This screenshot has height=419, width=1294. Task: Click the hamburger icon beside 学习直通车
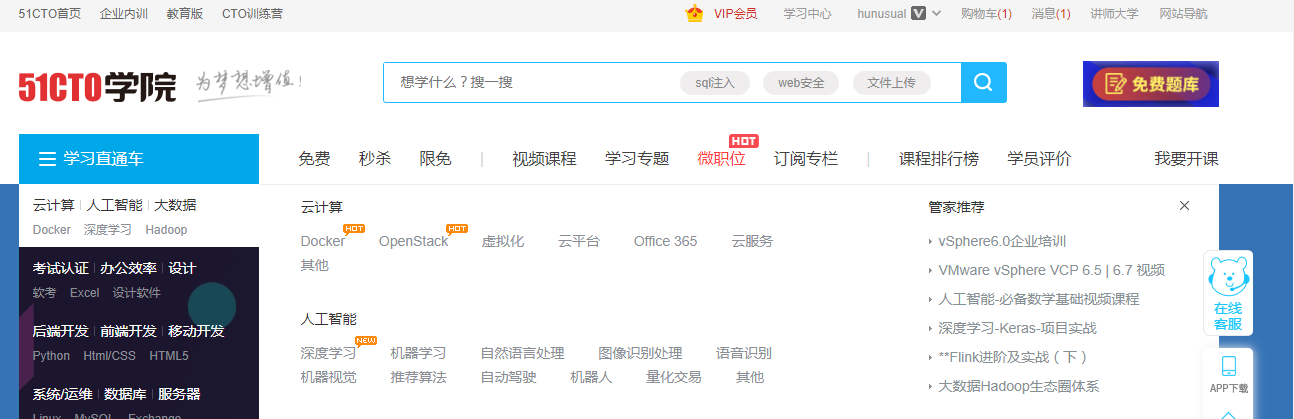(47, 159)
